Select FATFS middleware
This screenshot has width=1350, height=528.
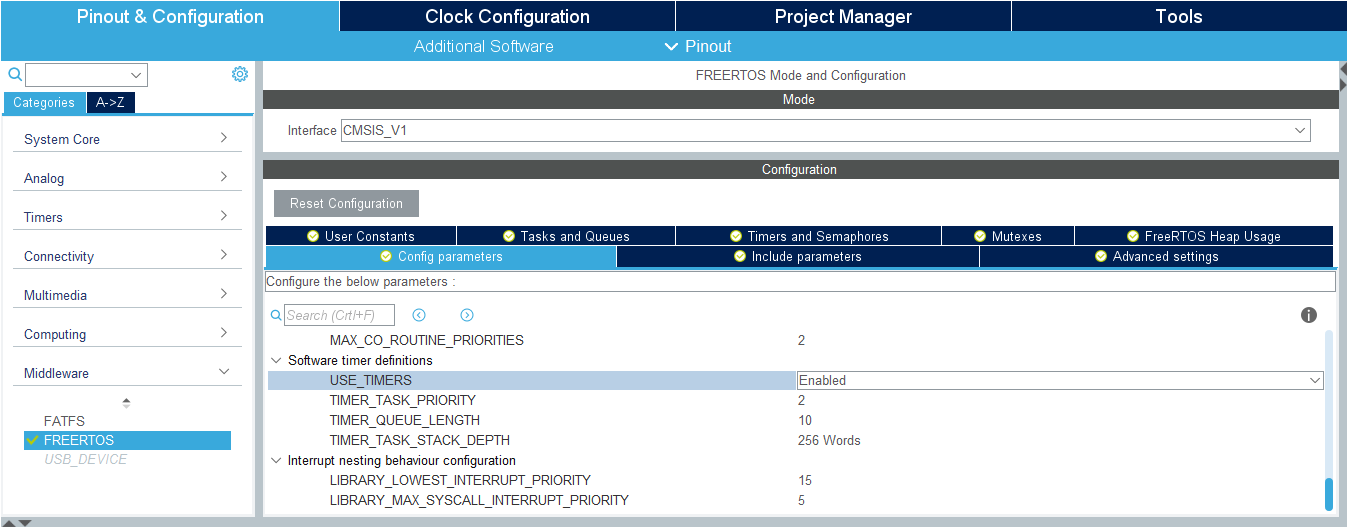click(64, 421)
